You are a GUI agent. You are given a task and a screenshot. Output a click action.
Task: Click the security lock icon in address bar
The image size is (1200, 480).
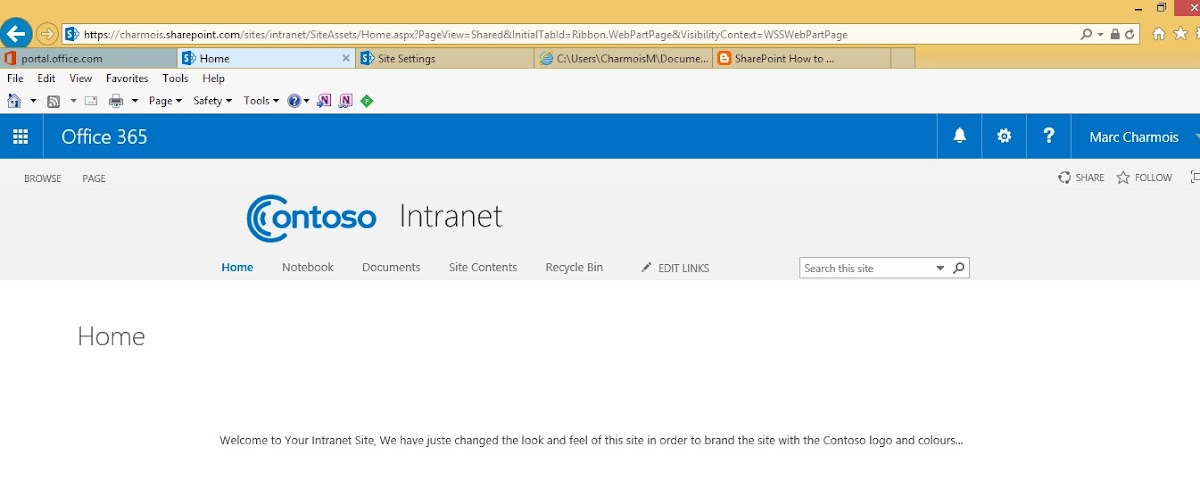point(1115,34)
